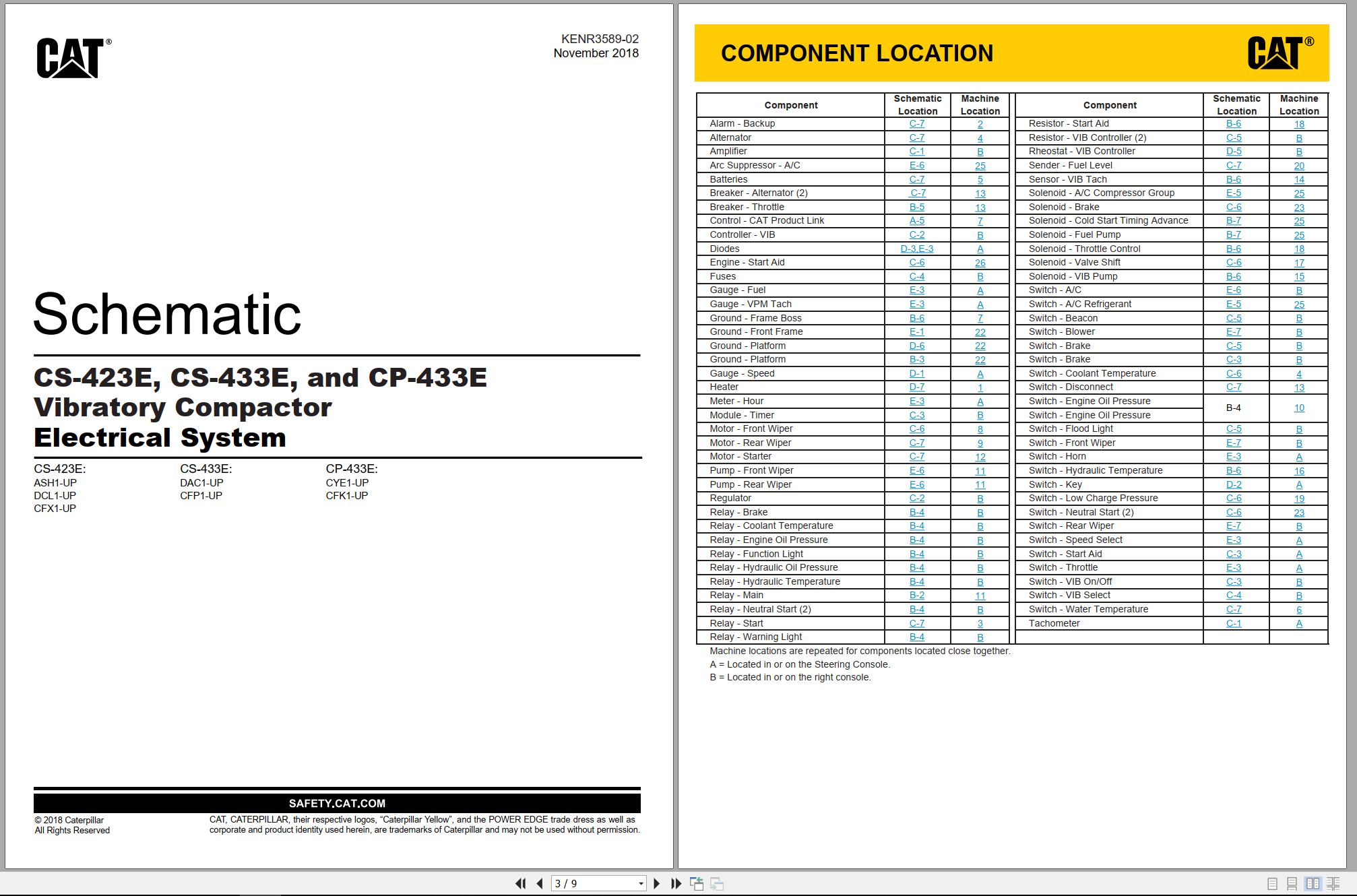Click the CAT logo on the cover page

(x=73, y=58)
